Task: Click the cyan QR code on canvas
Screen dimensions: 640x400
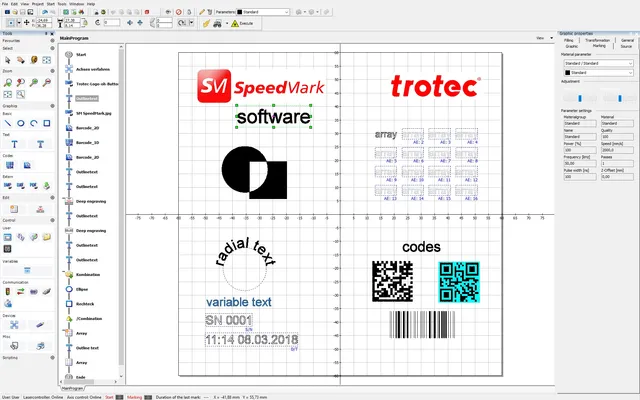Action: click(x=459, y=282)
